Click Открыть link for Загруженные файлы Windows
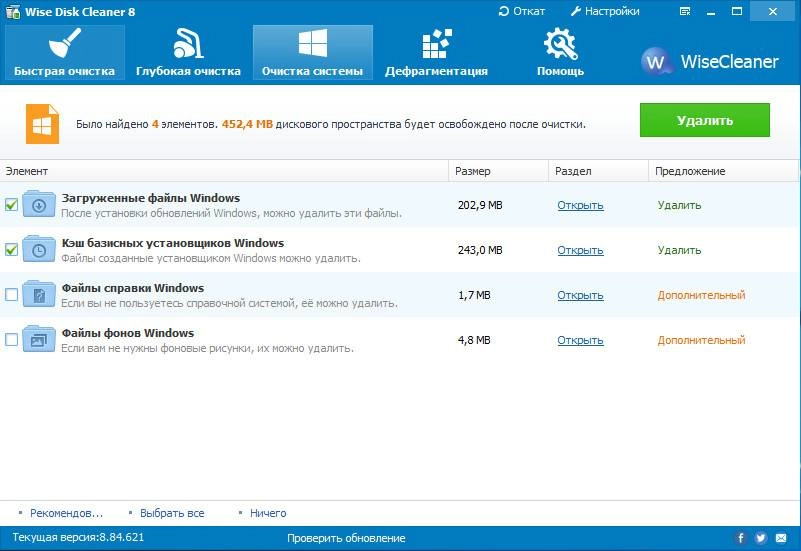This screenshot has width=801, height=551. point(580,205)
